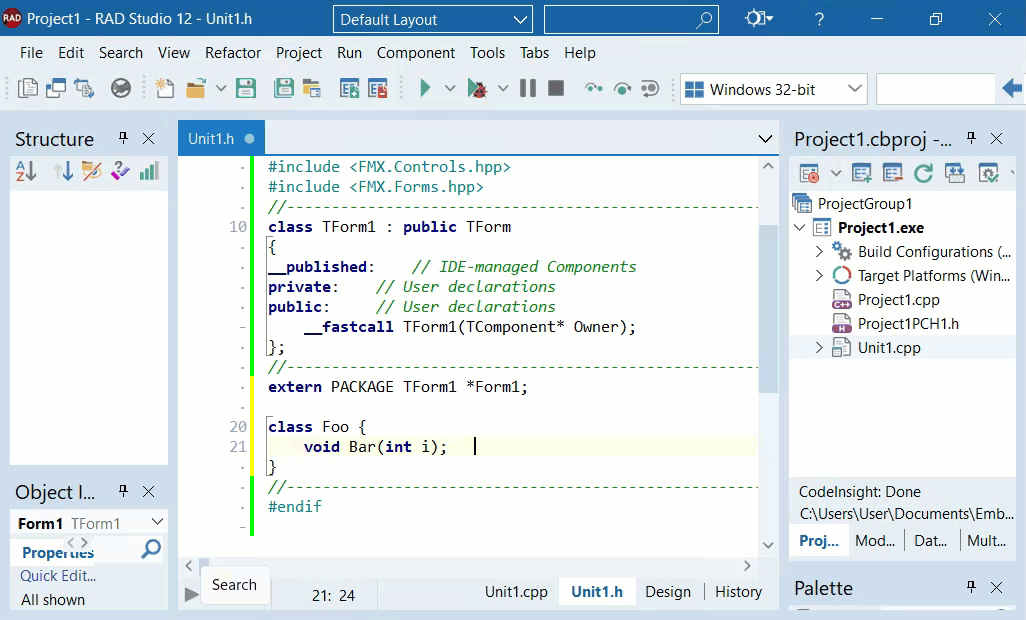Image resolution: width=1026 pixels, height=620 pixels.
Task: Click the Sync/collapse icon in Projects panel
Action: [955, 173]
